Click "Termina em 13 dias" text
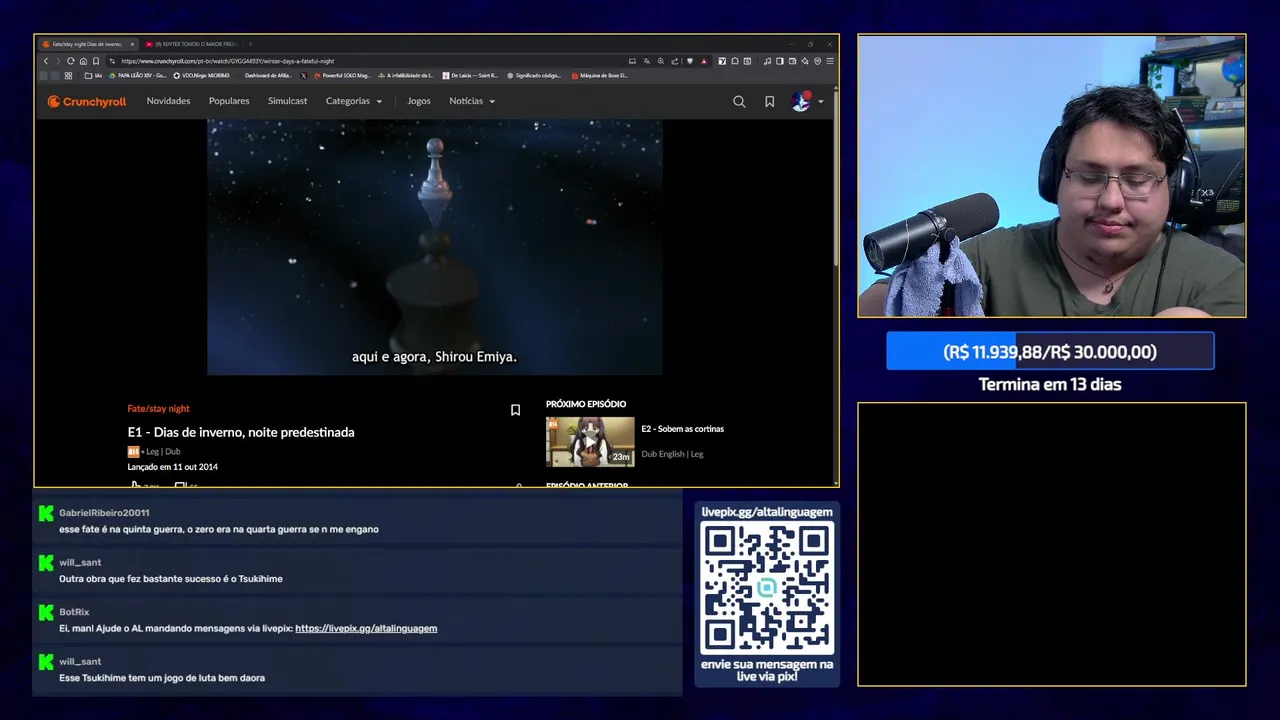1280x720 pixels. 1050,384
